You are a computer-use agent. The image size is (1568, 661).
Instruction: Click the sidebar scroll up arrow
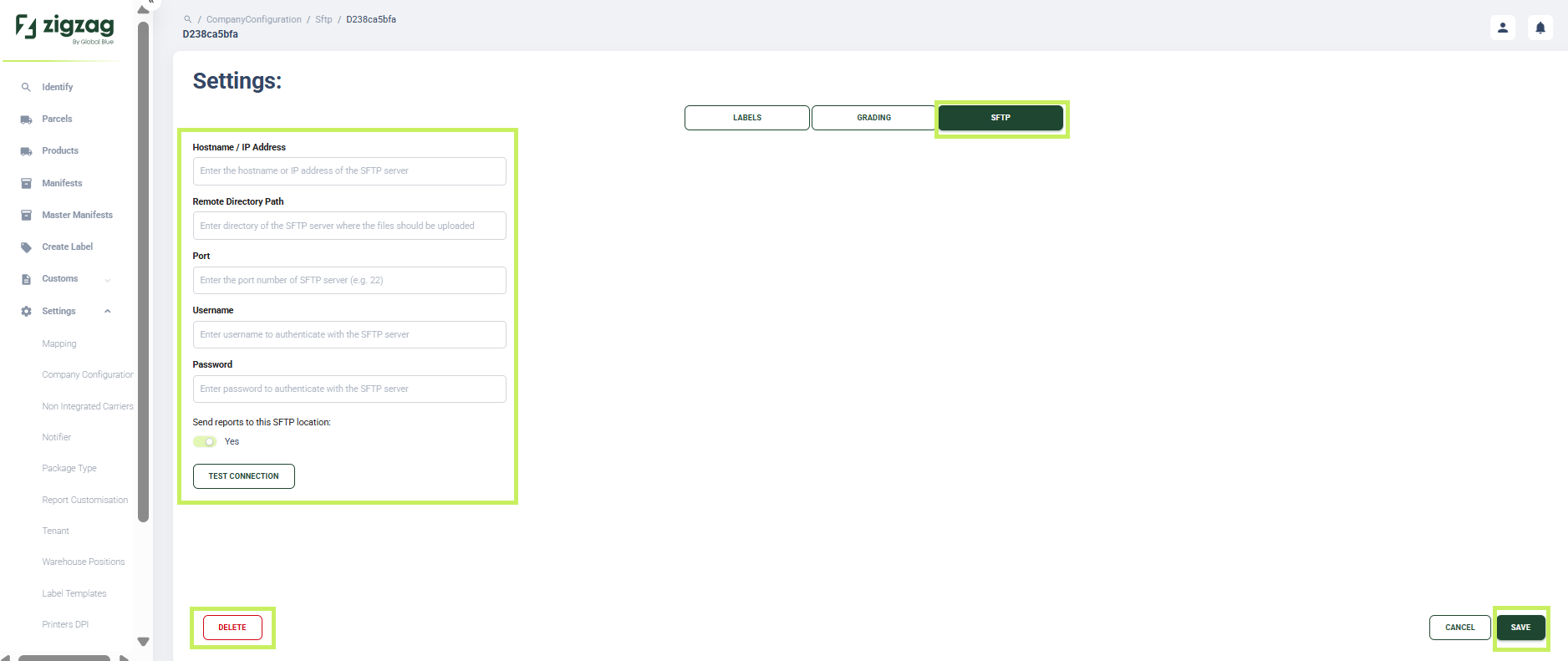(143, 10)
